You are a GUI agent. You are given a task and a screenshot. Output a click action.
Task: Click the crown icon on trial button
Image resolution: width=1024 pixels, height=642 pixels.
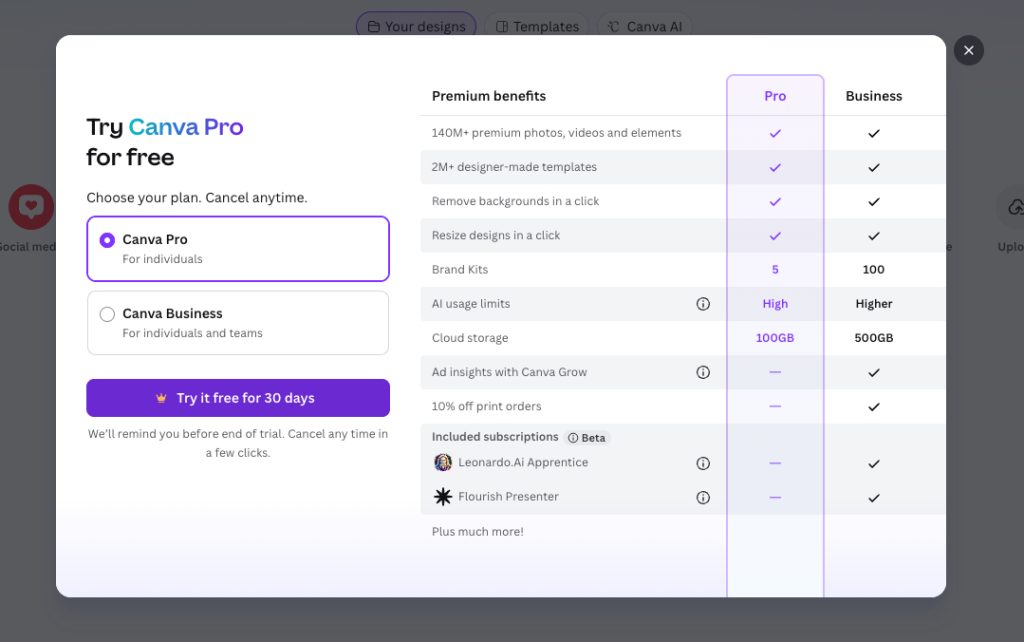click(161, 398)
